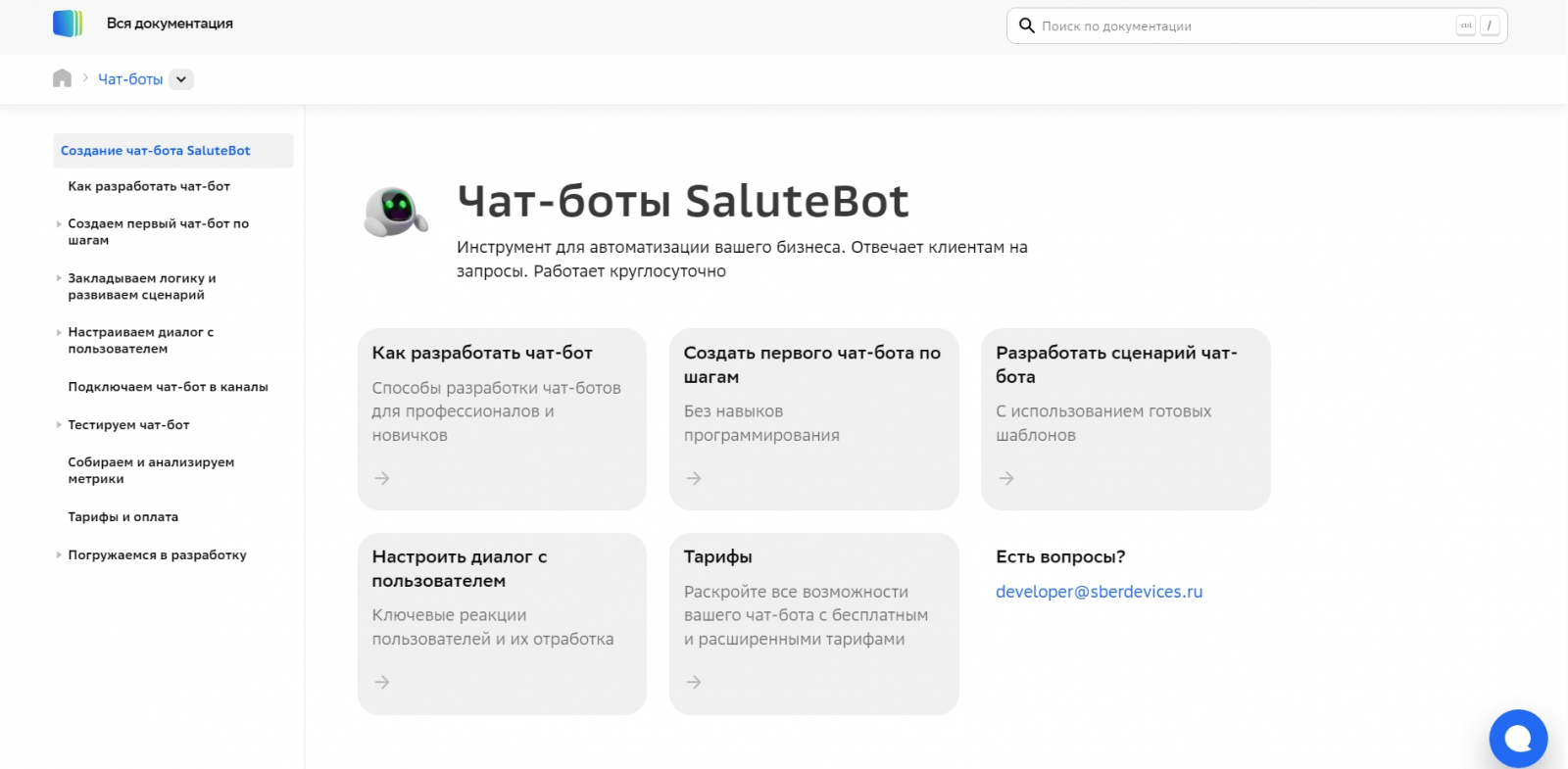Image resolution: width=1568 pixels, height=769 pixels.
Task: Email developer@sberdevices.ru link
Action: (x=1099, y=592)
